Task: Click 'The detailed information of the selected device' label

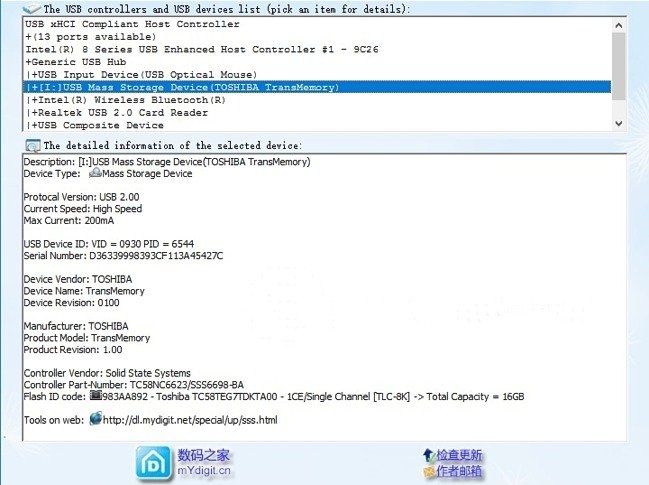Action: point(173,146)
